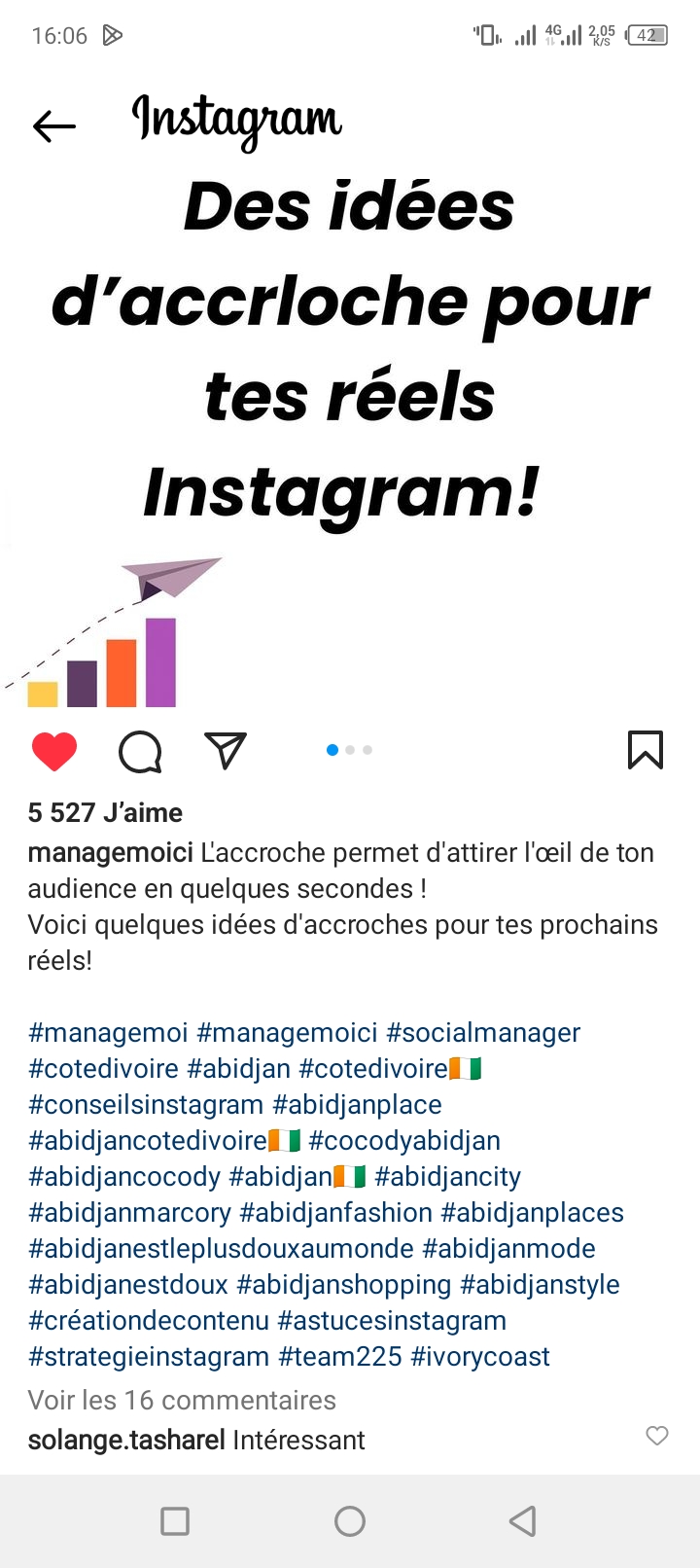Select hashtag #socialmanager
700x1568 pixels.
[x=483, y=1032]
